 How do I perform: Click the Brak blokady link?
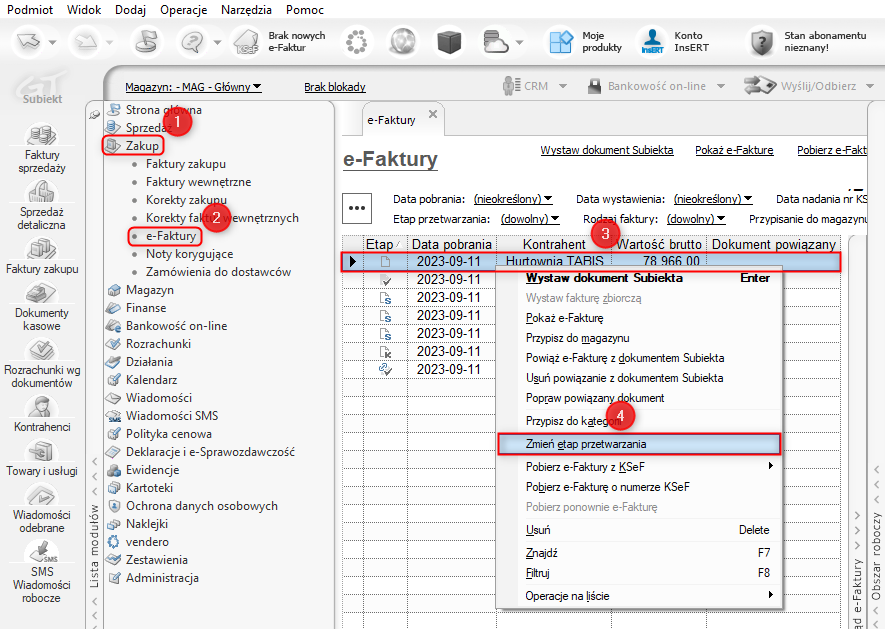click(335, 87)
